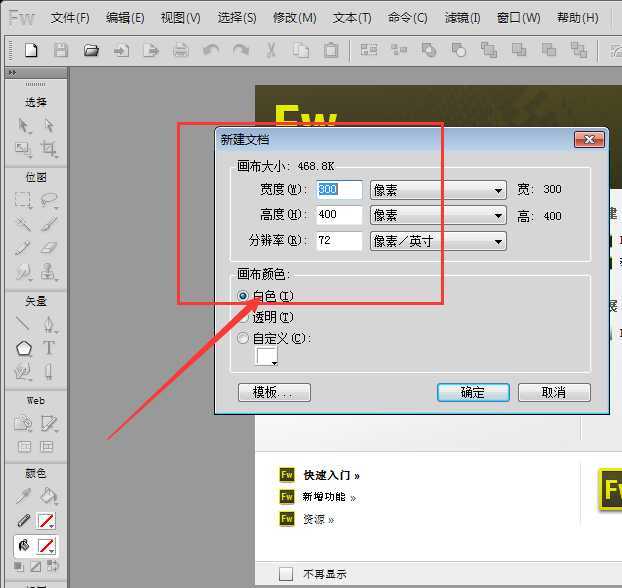This screenshot has width=622, height=588.
Task: Open the 滤镜(I) menu
Action: tap(462, 18)
